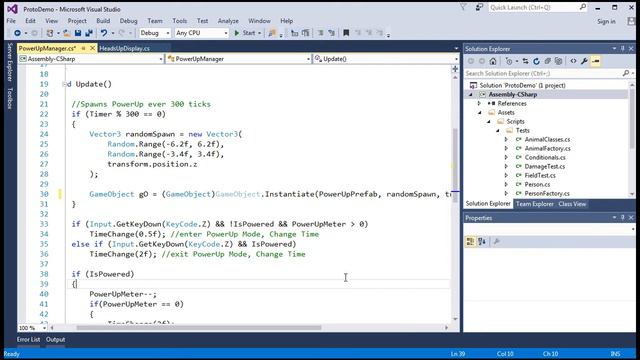The height and width of the screenshot is (360, 640).
Task: Open the Any CPU platform dropdown
Action: [226, 33]
